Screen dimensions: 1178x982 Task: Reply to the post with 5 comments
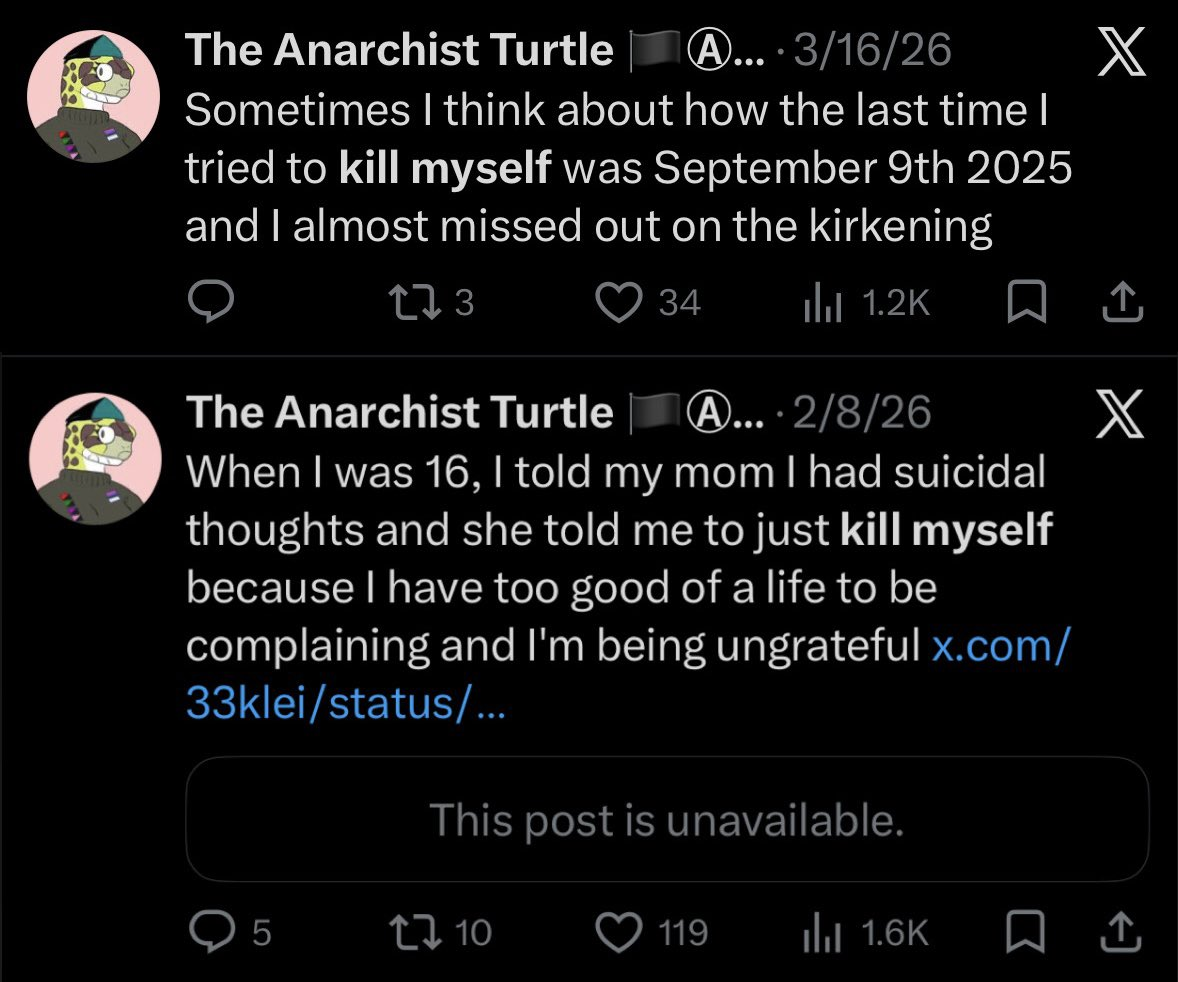point(209,932)
